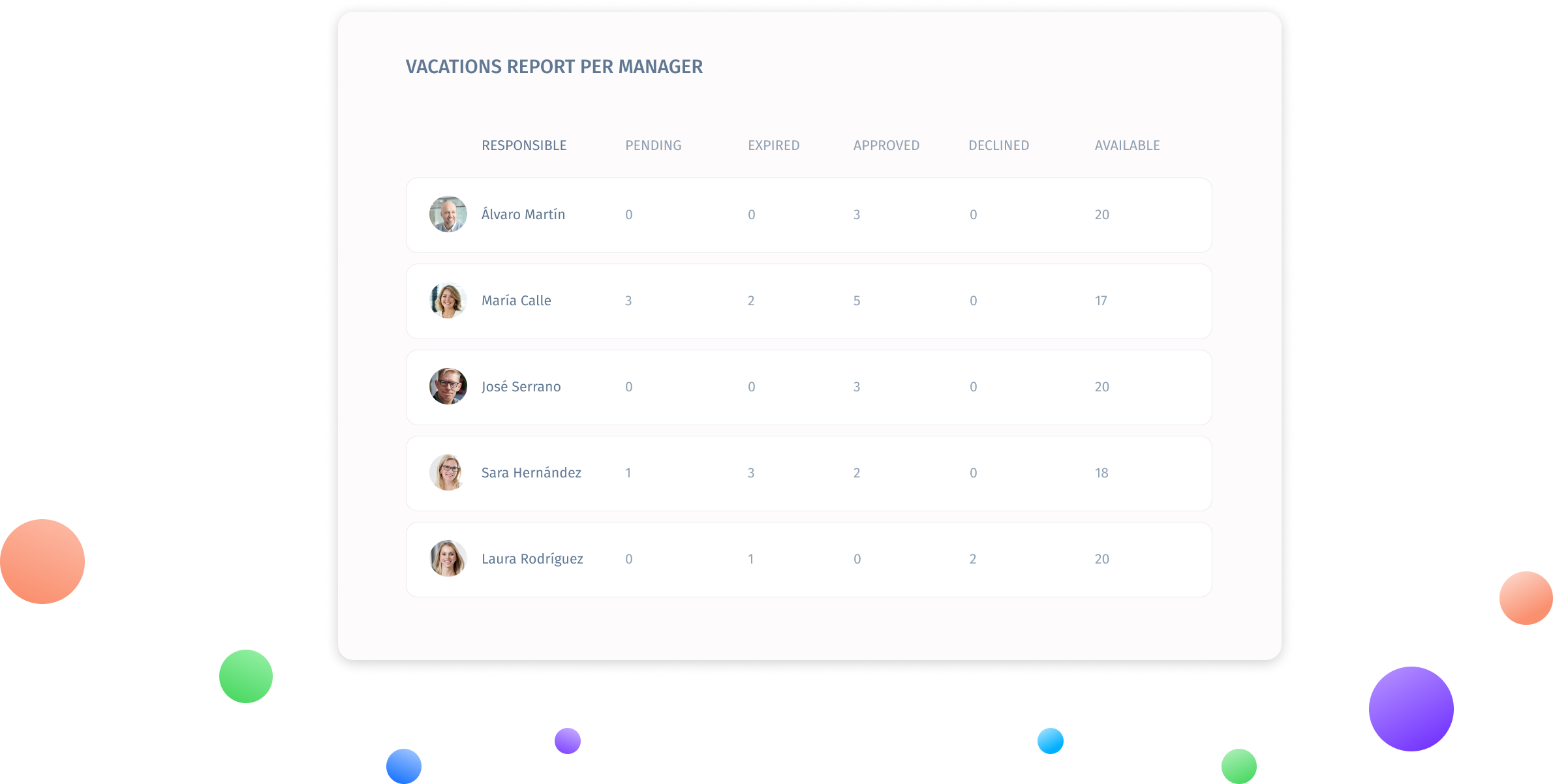The width and height of the screenshot is (1553, 784).
Task: Sort by EXPIRED column header
Action: 773,145
